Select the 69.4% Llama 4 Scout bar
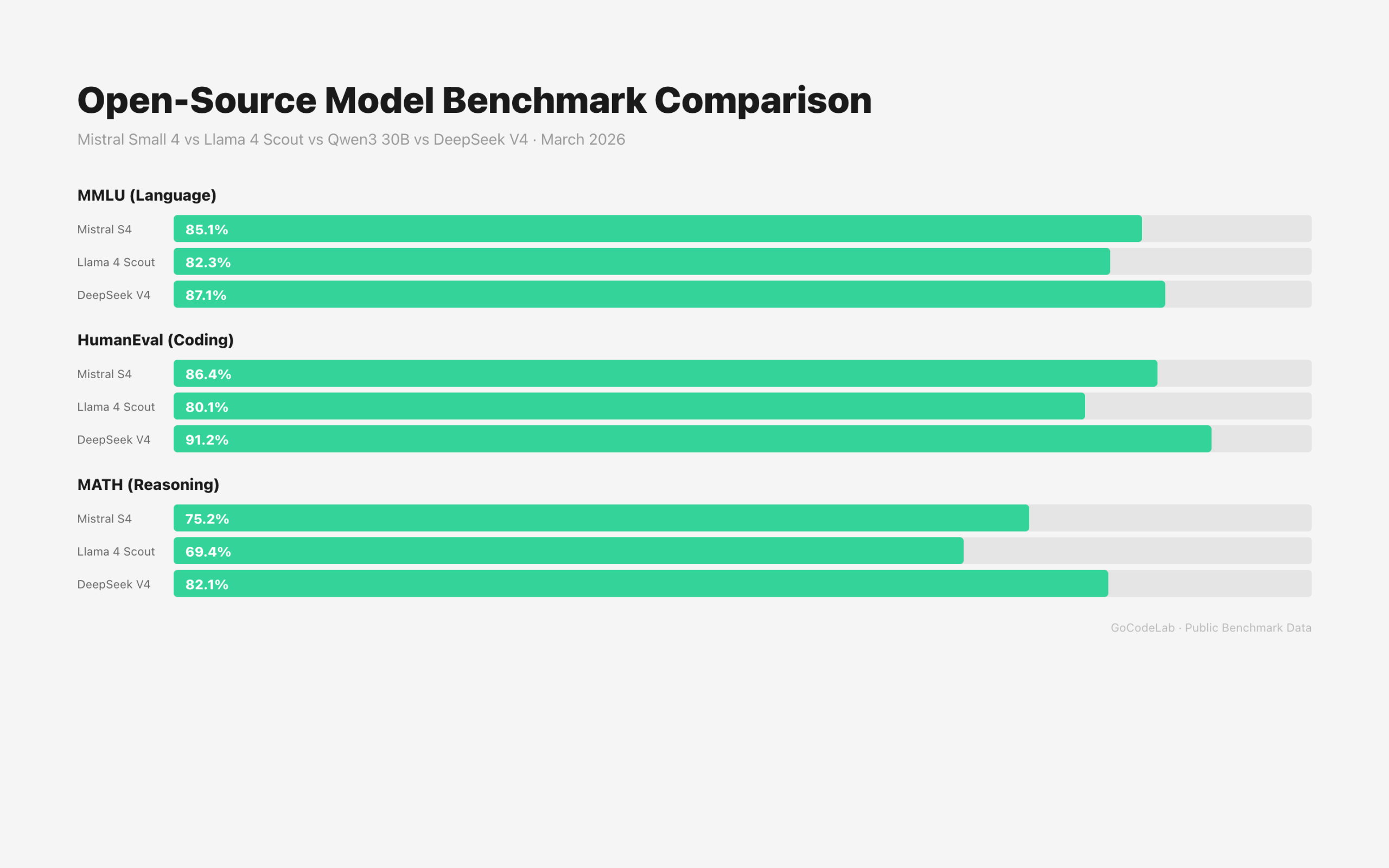 [568, 551]
